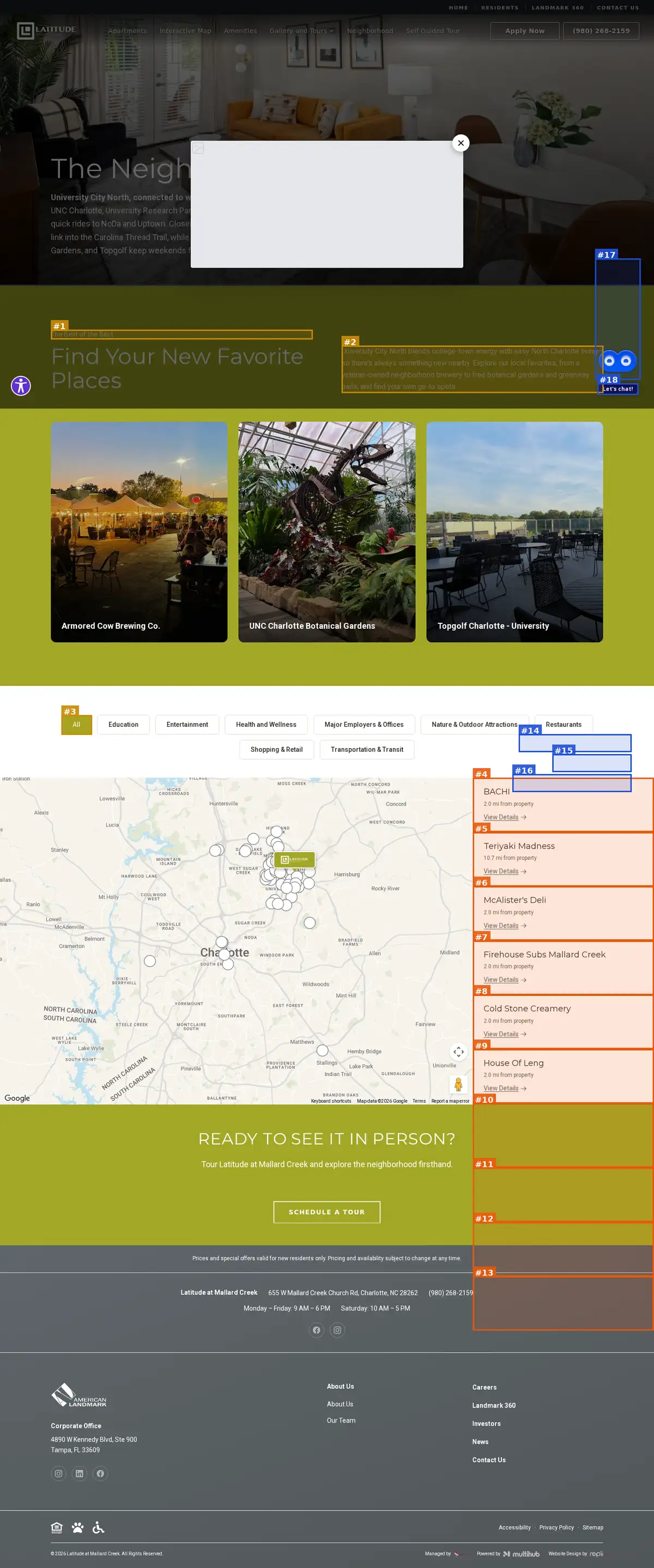Click Report a map error
The image size is (654, 1568).
[x=450, y=1101]
